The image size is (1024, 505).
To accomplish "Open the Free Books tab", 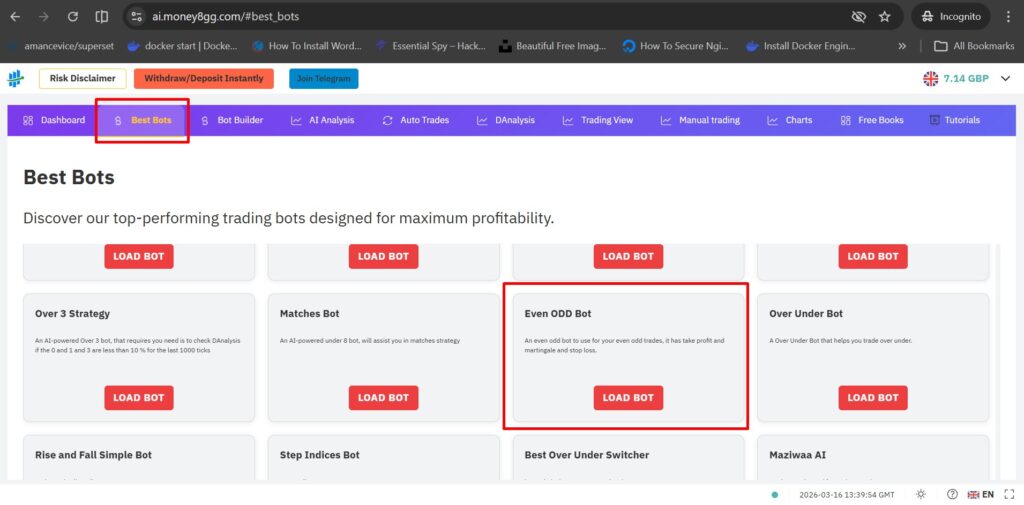I will 872,120.
